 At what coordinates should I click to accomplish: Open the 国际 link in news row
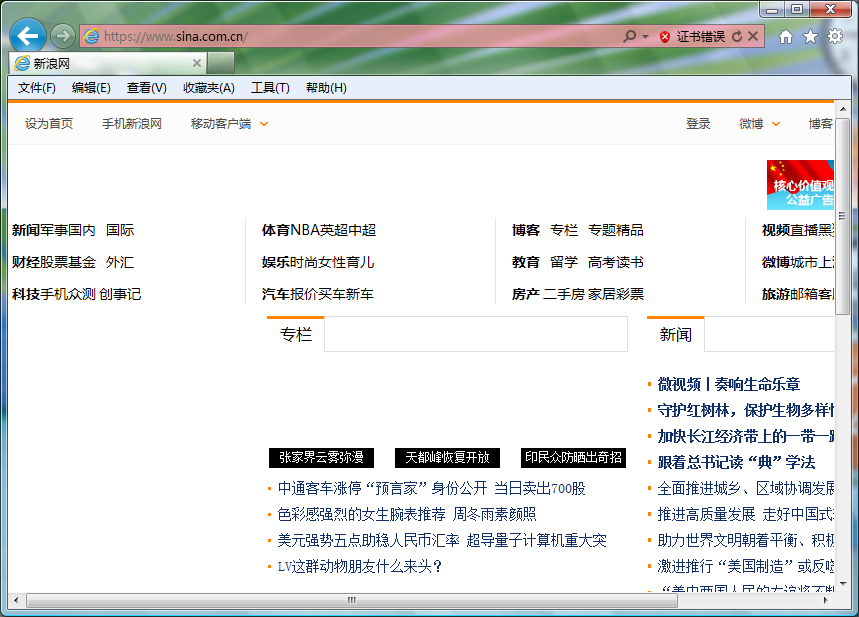120,230
